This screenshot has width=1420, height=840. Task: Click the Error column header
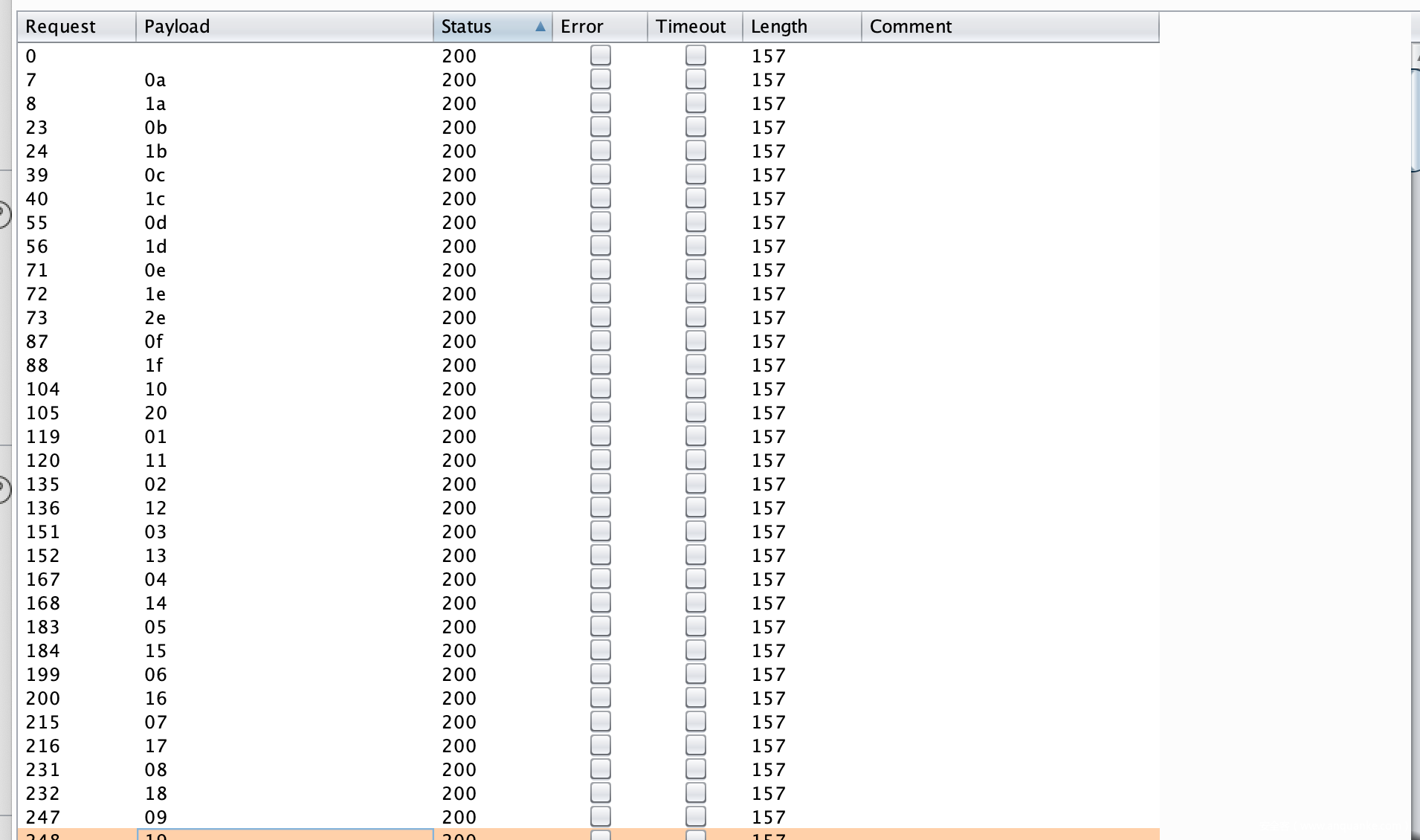click(x=599, y=28)
